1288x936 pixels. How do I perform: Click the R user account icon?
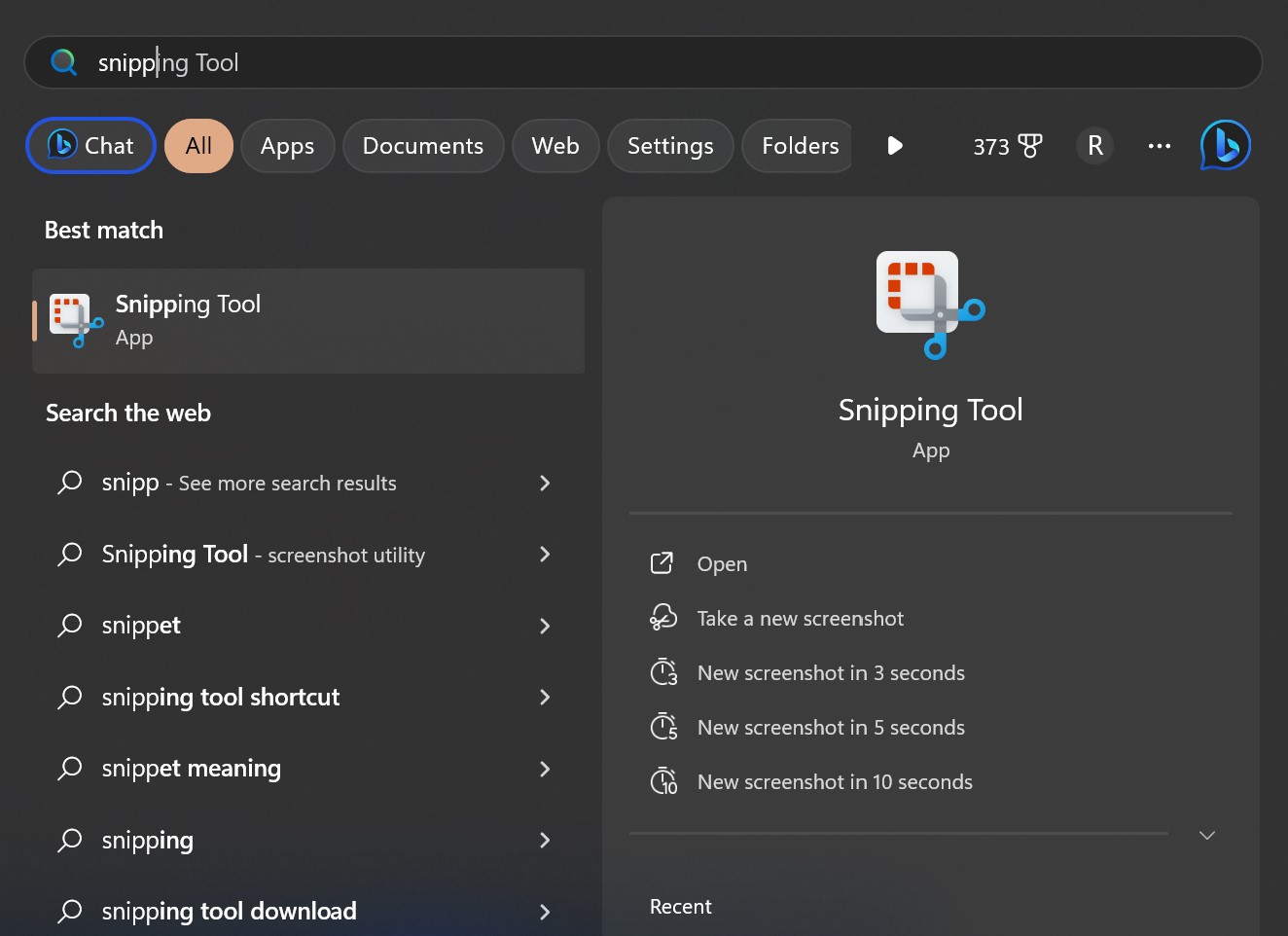1095,145
